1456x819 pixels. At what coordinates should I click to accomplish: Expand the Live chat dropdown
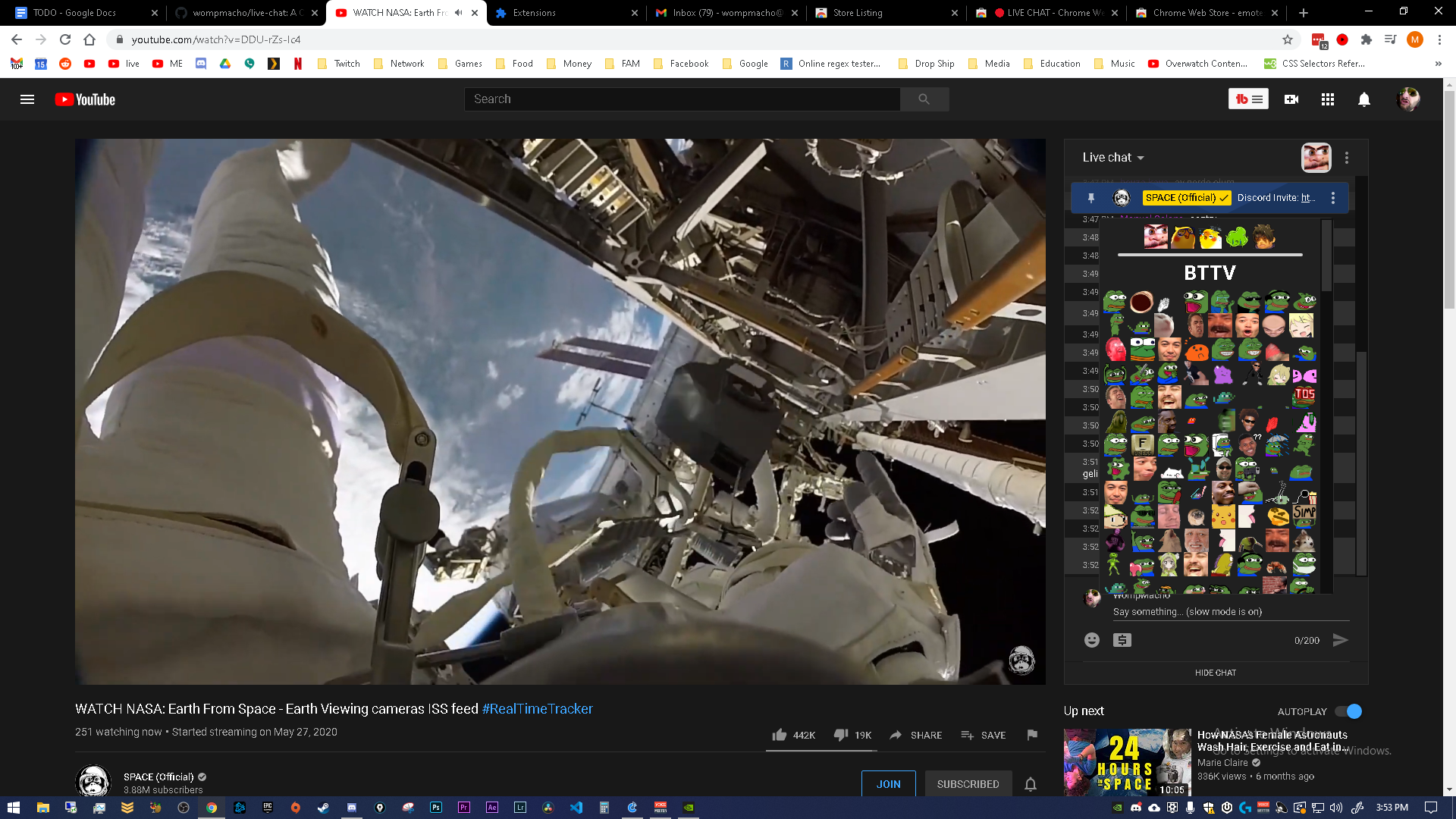pyautogui.click(x=1113, y=158)
